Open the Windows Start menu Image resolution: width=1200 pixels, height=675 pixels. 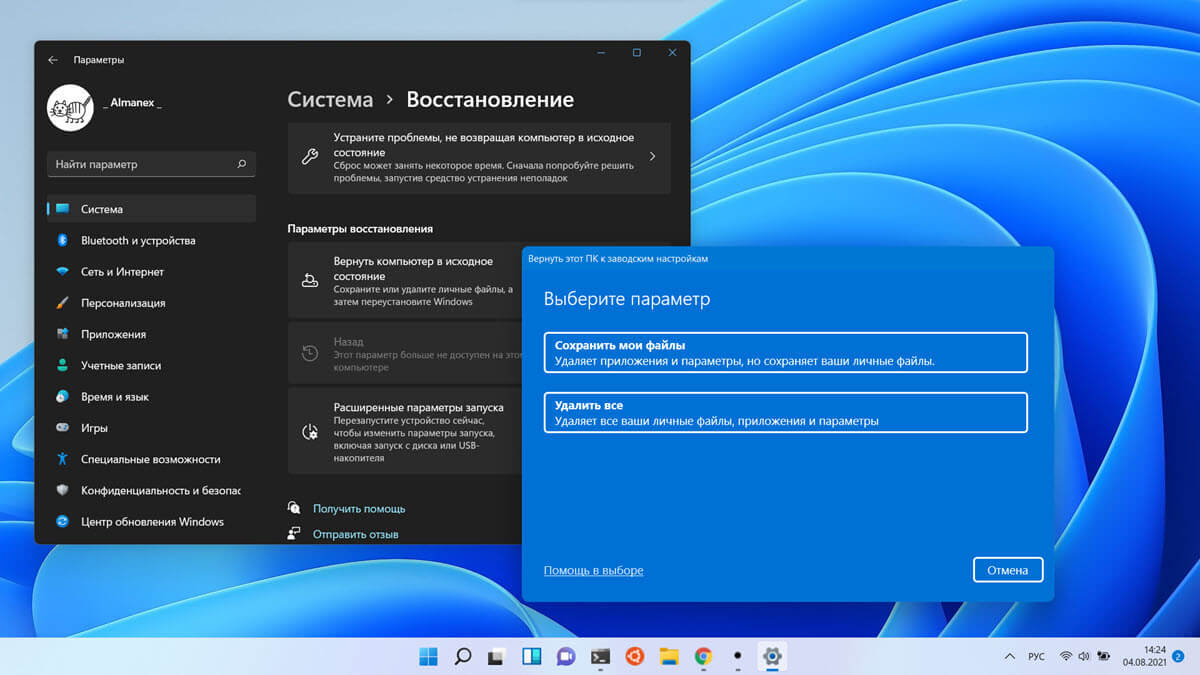(428, 657)
